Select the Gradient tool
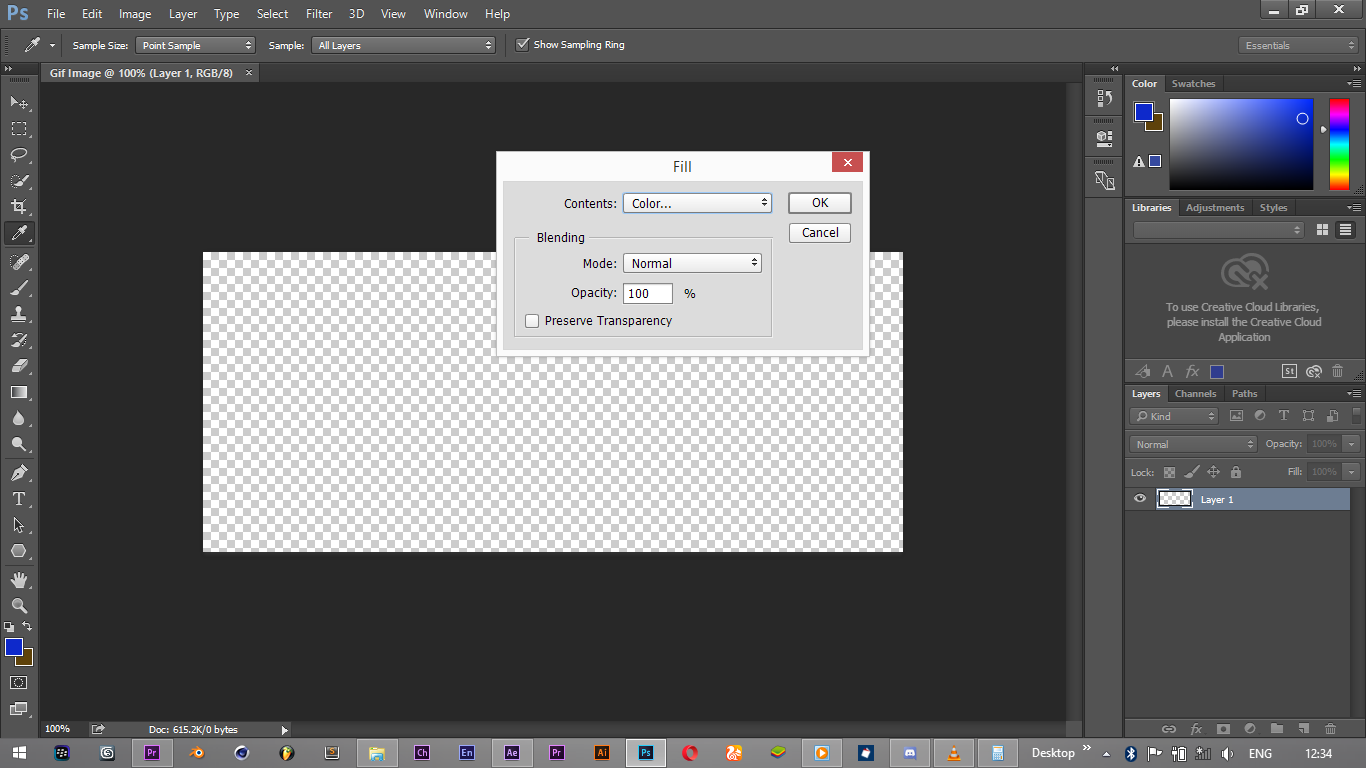Image resolution: width=1366 pixels, height=768 pixels. point(19,392)
